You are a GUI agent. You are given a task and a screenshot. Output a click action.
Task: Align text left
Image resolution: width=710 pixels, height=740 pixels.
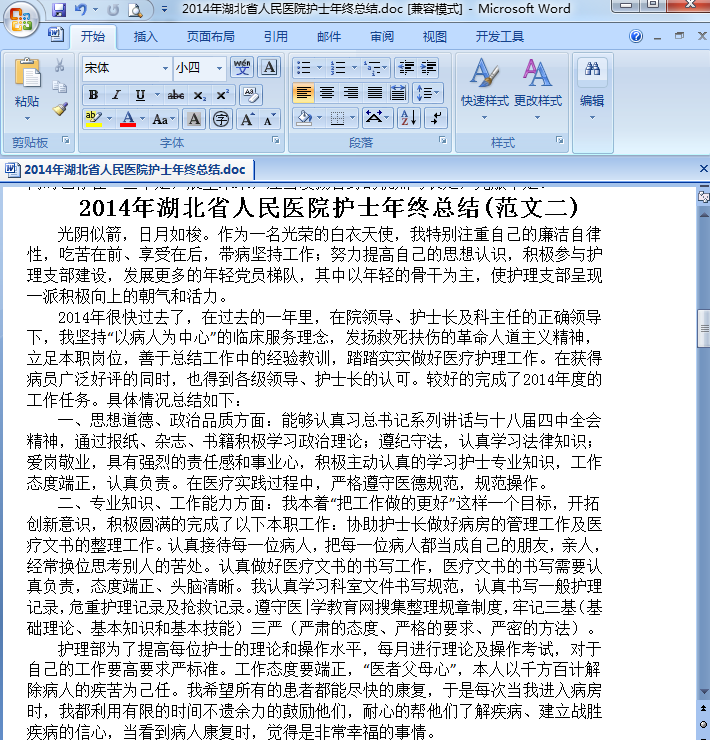tap(303, 92)
